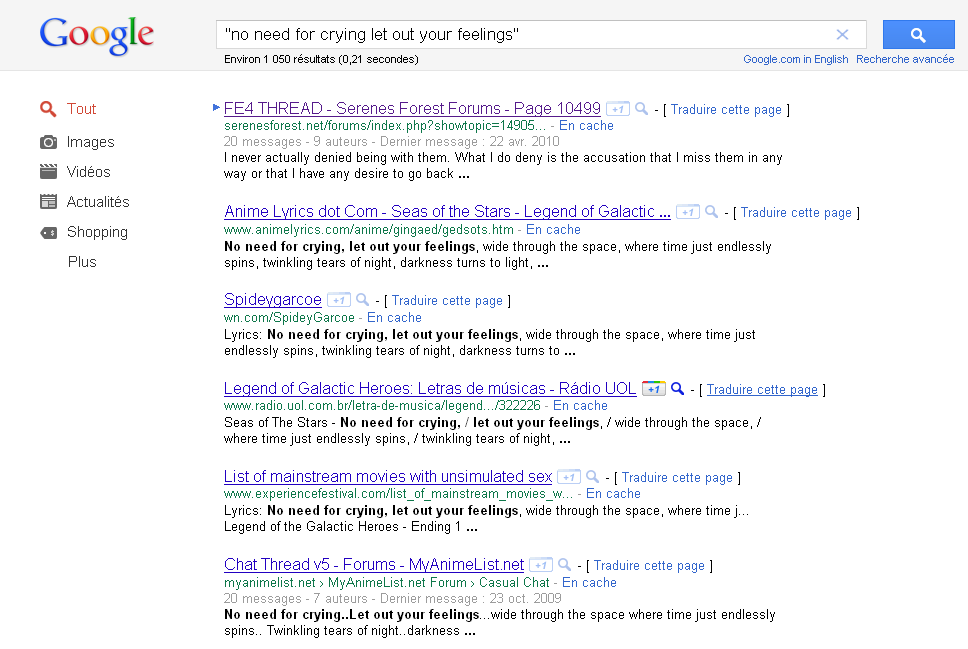Click the tag icon beside Shopping
Viewport: 968px width, 649px height.
pos(48,233)
